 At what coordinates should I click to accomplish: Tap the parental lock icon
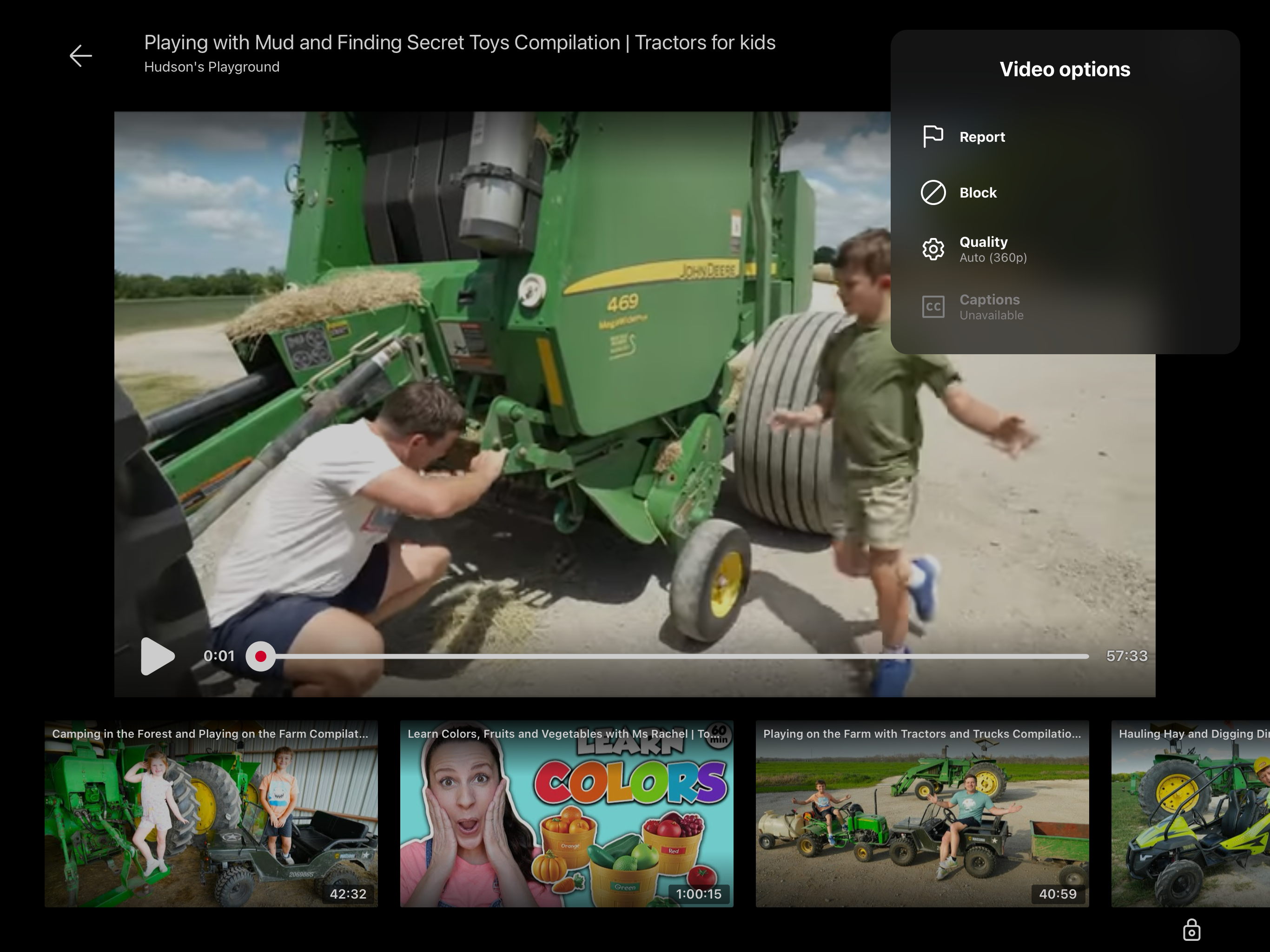tap(1191, 930)
